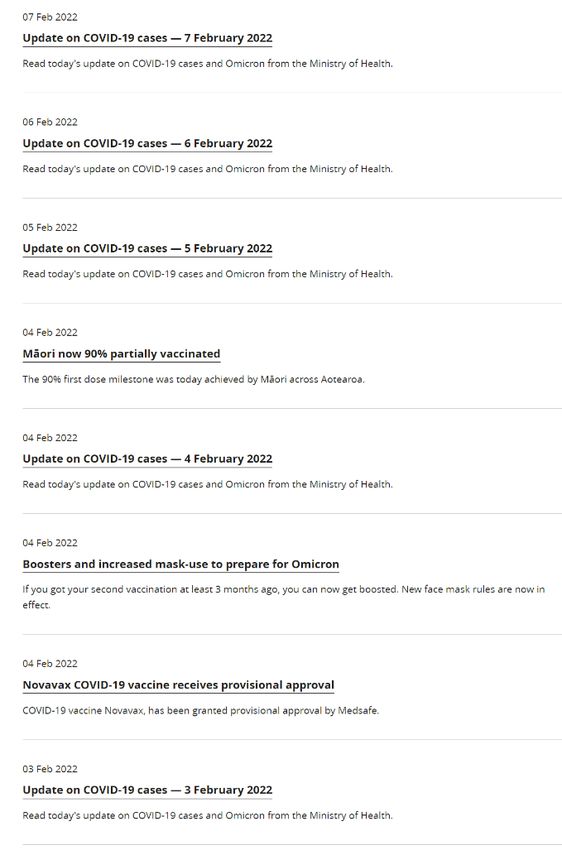Click summary text under the 7 February update
Screen dimensions: 562x850
tap(208, 63)
